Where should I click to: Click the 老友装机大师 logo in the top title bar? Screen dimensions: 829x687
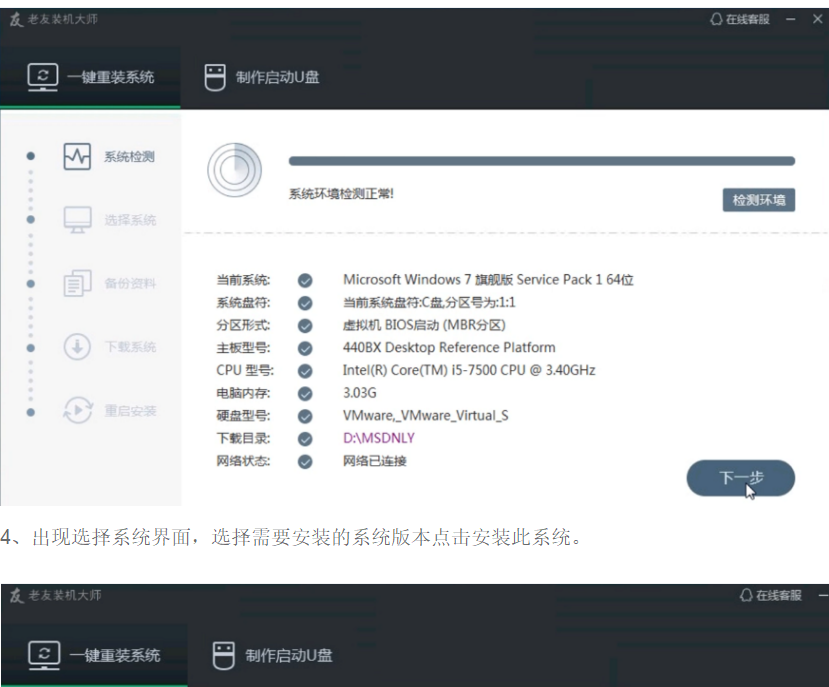click(x=16, y=20)
